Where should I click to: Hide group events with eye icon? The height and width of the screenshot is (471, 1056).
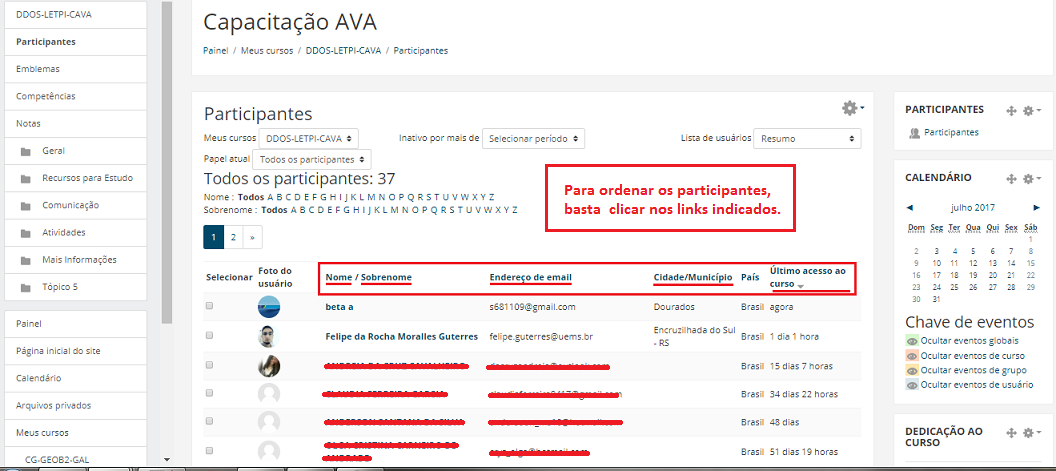(912, 371)
